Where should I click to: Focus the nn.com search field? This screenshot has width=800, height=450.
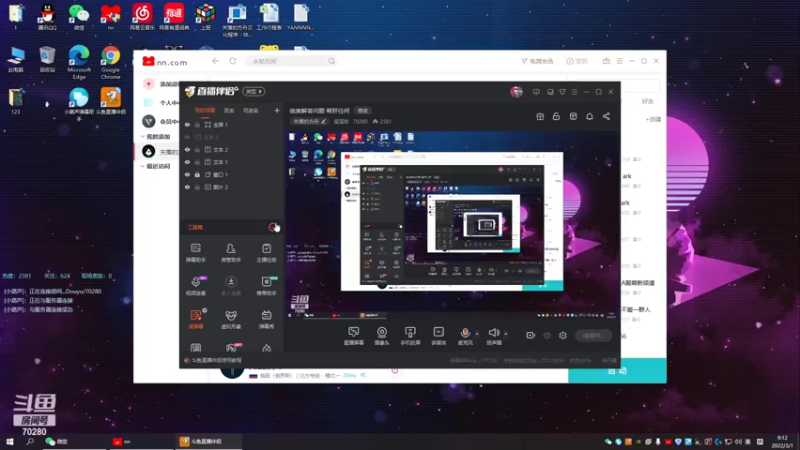pyautogui.click(x=291, y=61)
